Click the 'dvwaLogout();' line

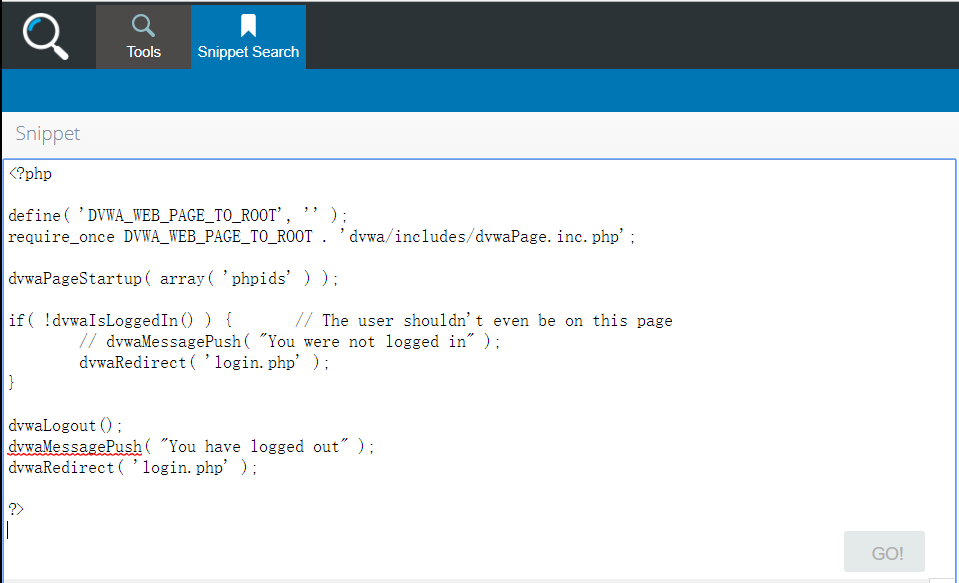pyautogui.click(x=65, y=425)
